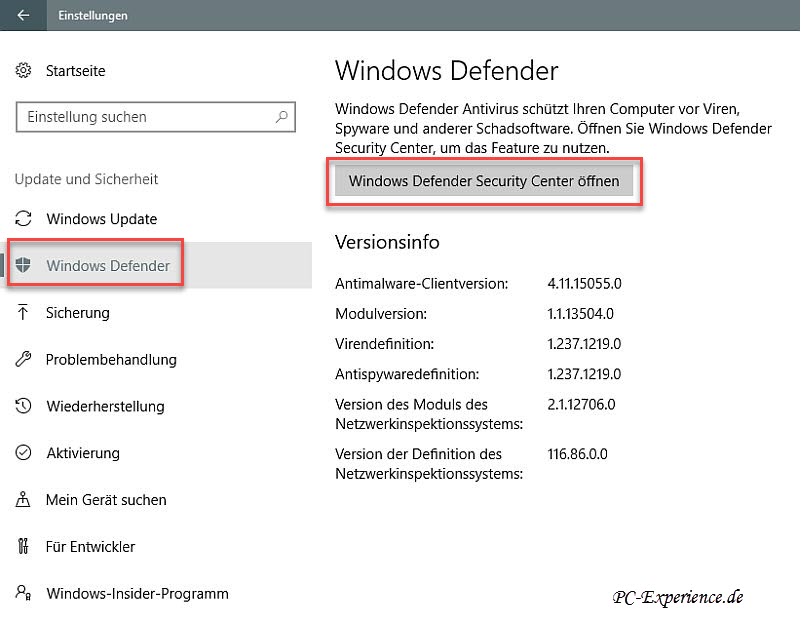This screenshot has width=804, height=625.
Task: Click Antimalware-Clientversion value 4.11.15055.0
Action: coord(584,284)
